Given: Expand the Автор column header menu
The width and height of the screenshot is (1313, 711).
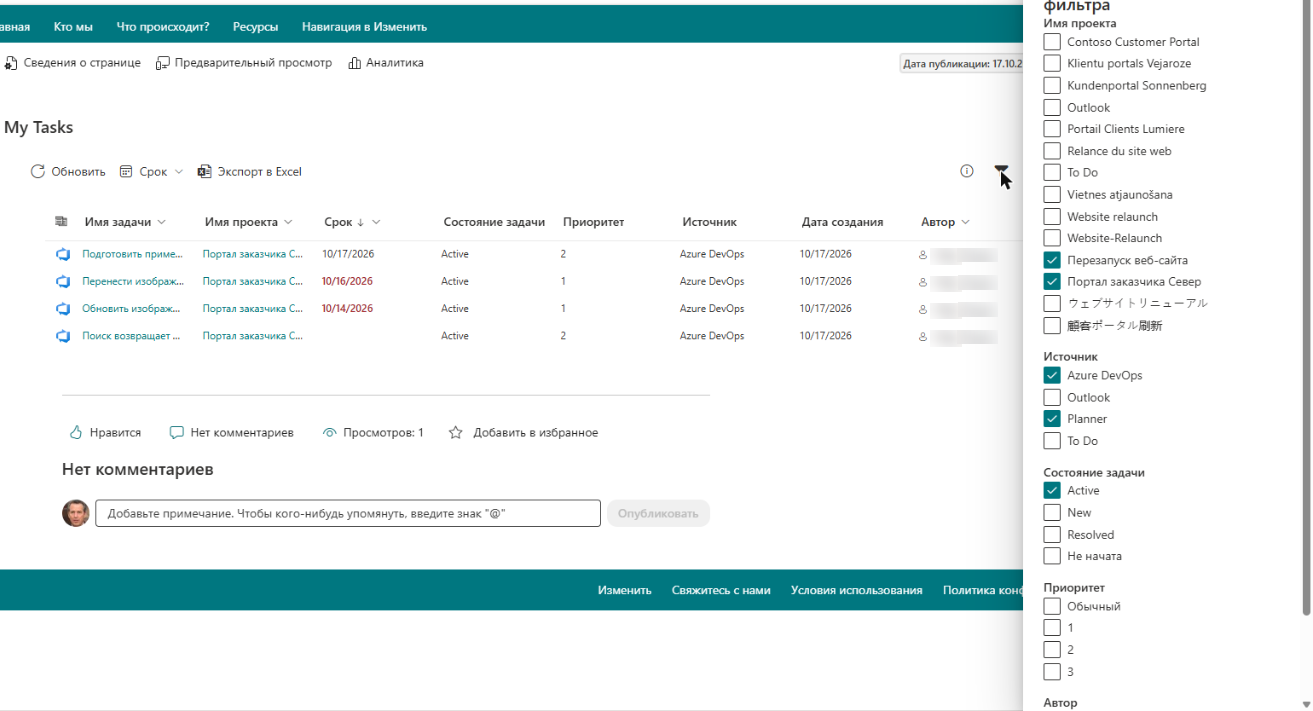Looking at the screenshot, I should click(964, 222).
